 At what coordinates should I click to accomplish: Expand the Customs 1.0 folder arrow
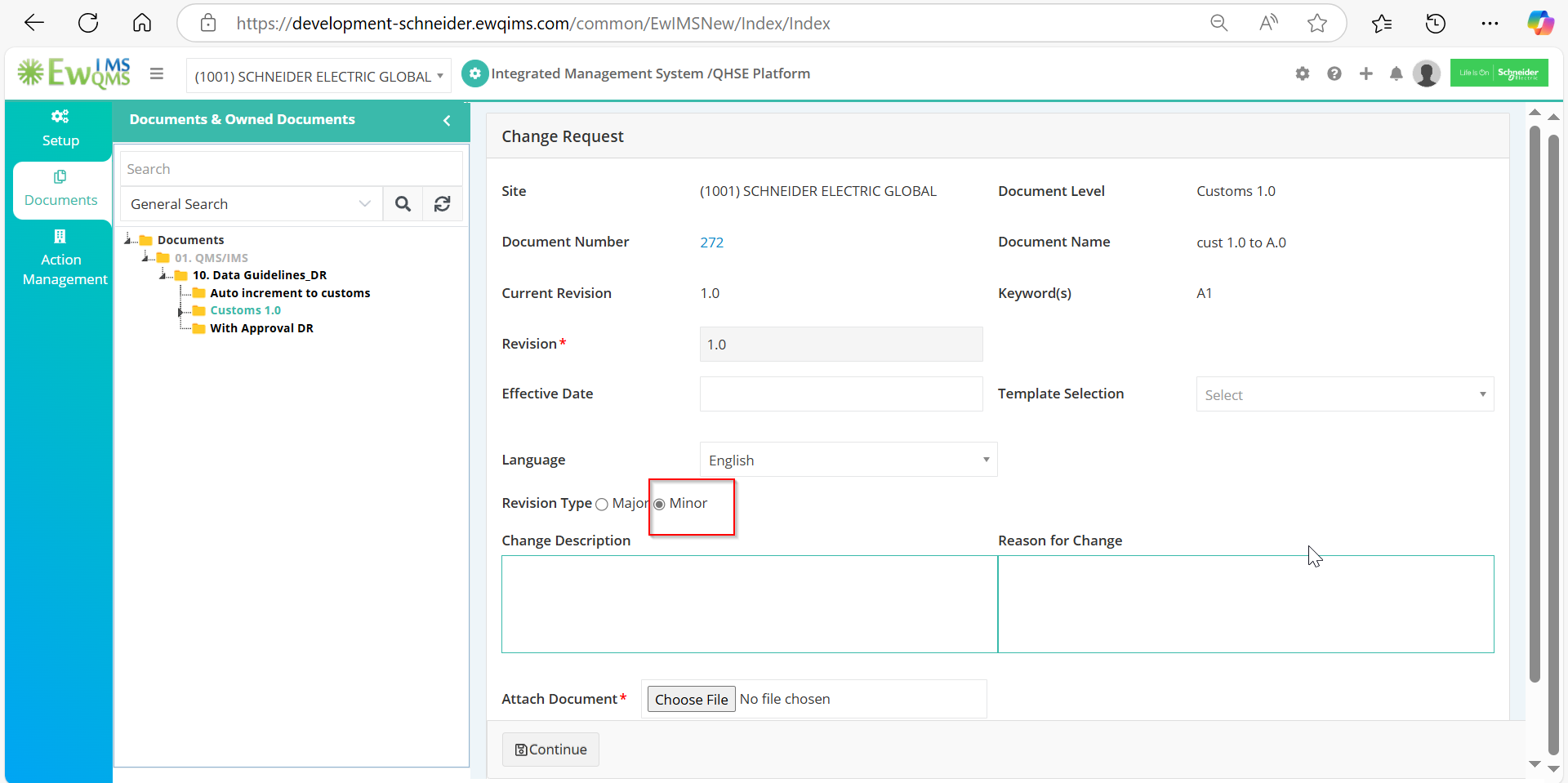[180, 311]
